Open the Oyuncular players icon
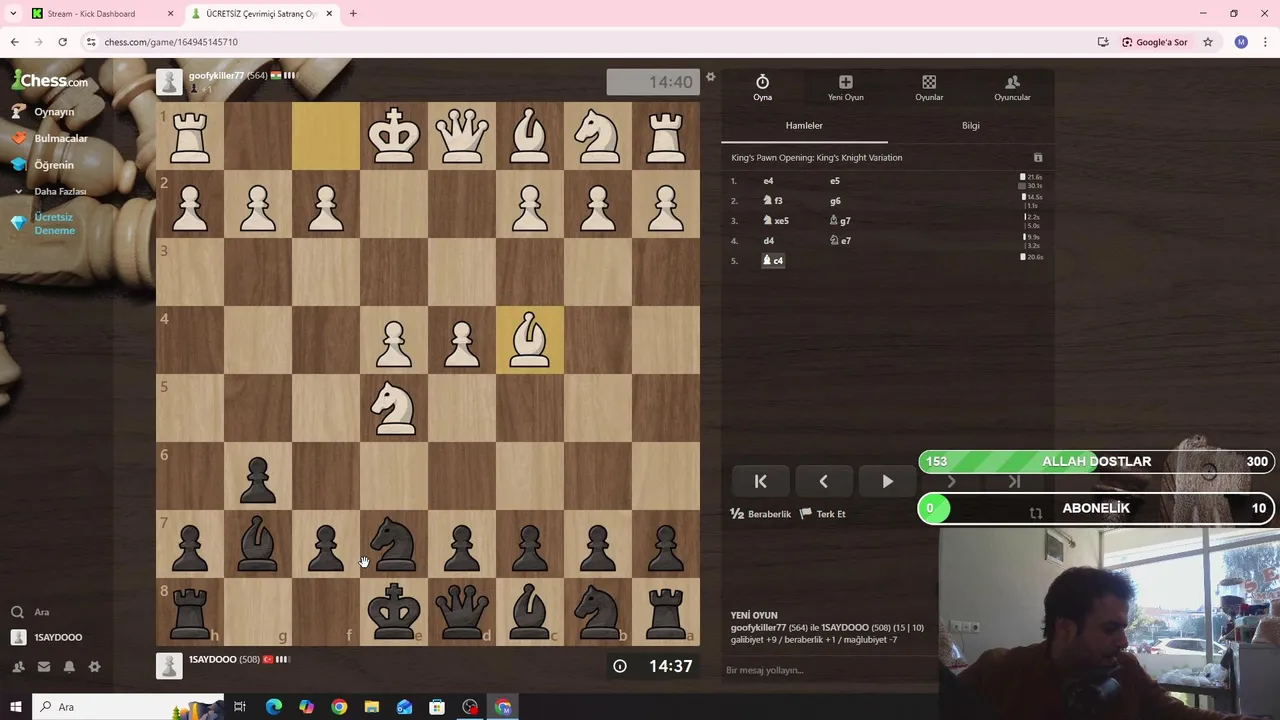Viewport: 1280px width, 720px height. tap(1012, 87)
